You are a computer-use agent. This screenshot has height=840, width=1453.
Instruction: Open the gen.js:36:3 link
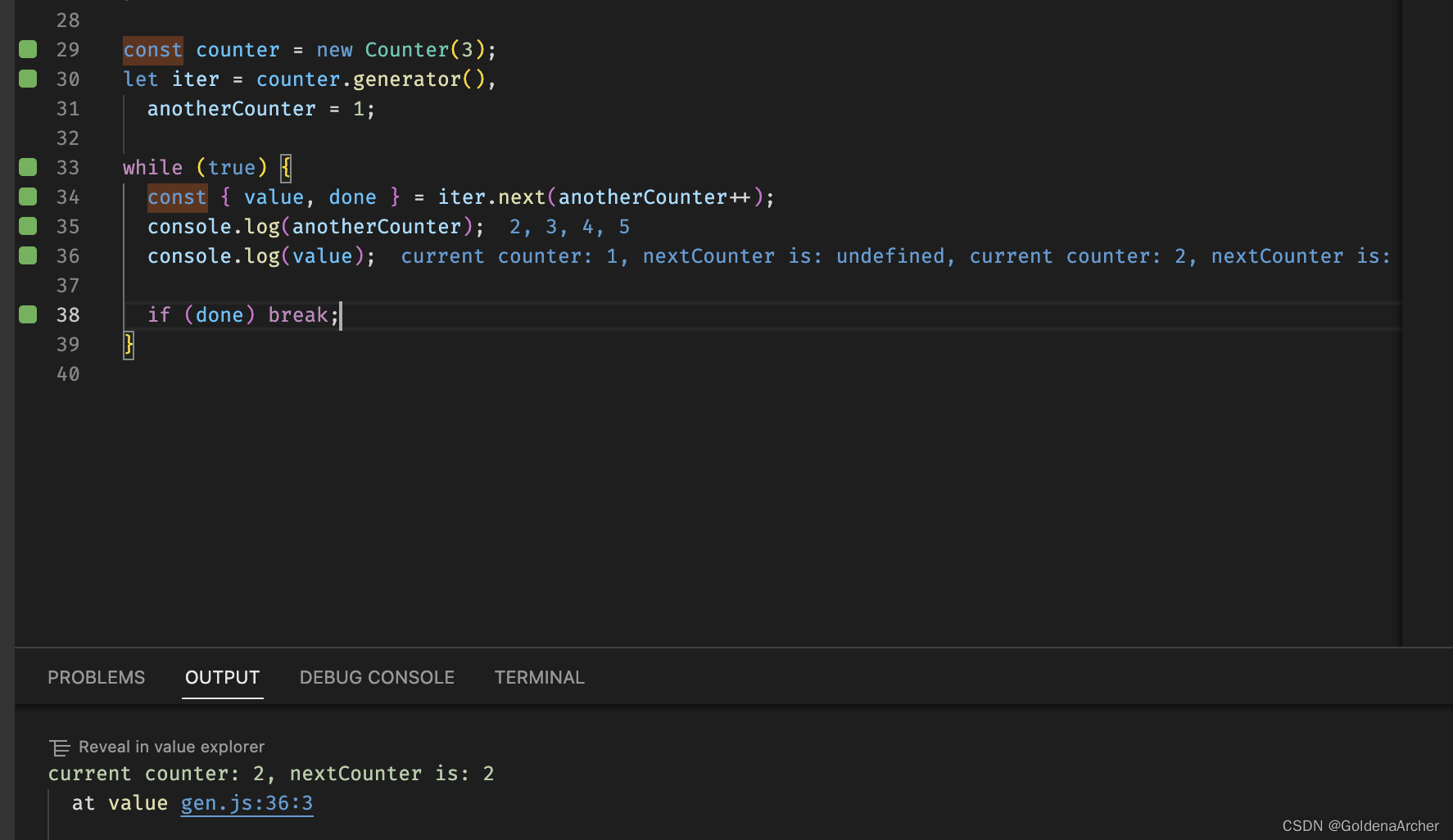coord(247,803)
